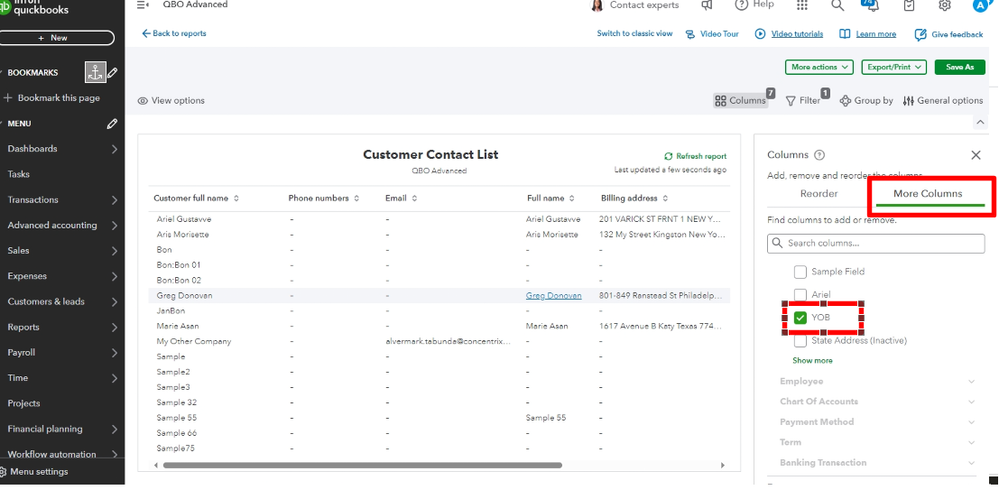999x499 pixels.
Task: Click the green Save As button
Action: coord(959,67)
